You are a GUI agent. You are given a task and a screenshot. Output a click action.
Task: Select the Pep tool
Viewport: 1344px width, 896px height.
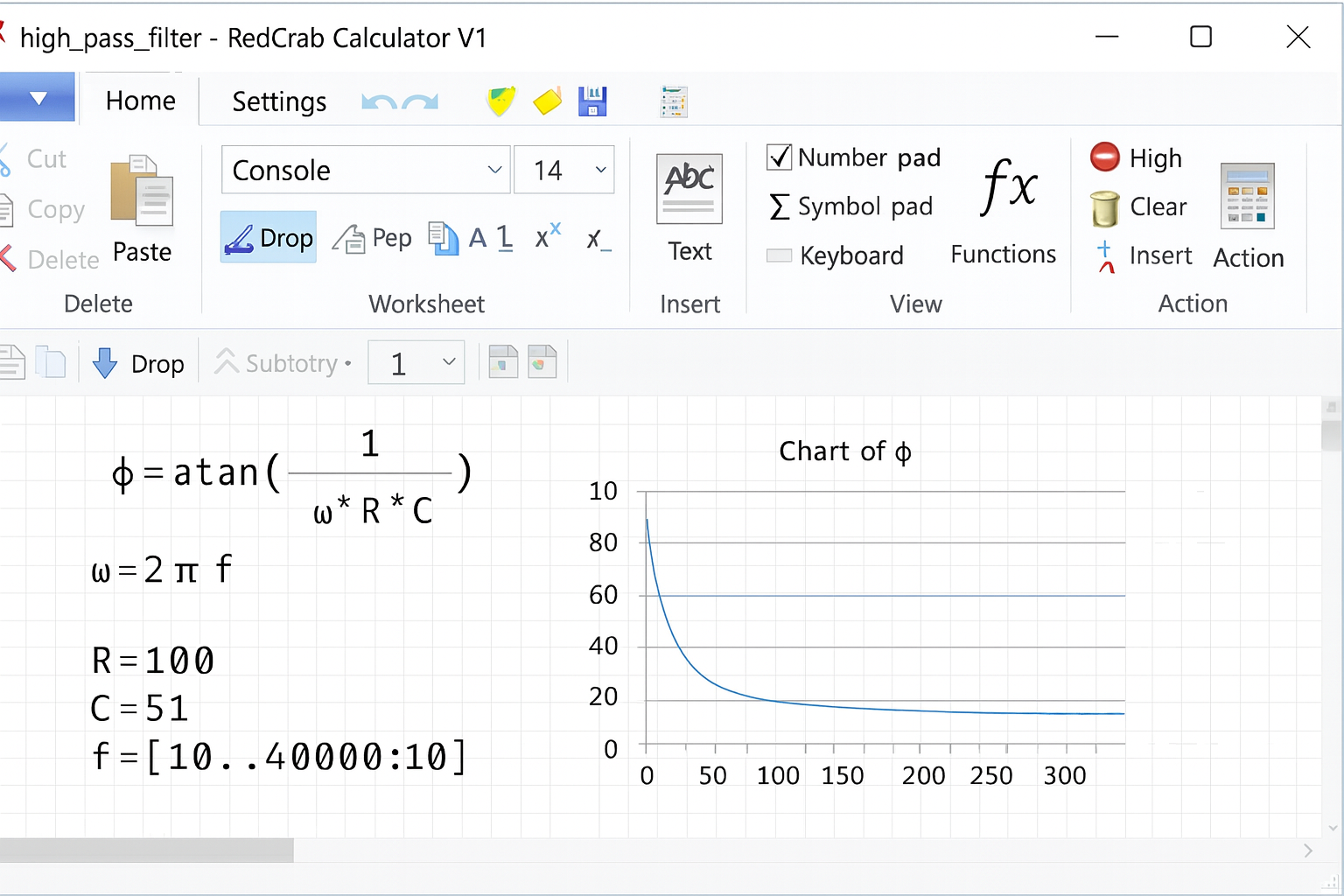point(373,237)
